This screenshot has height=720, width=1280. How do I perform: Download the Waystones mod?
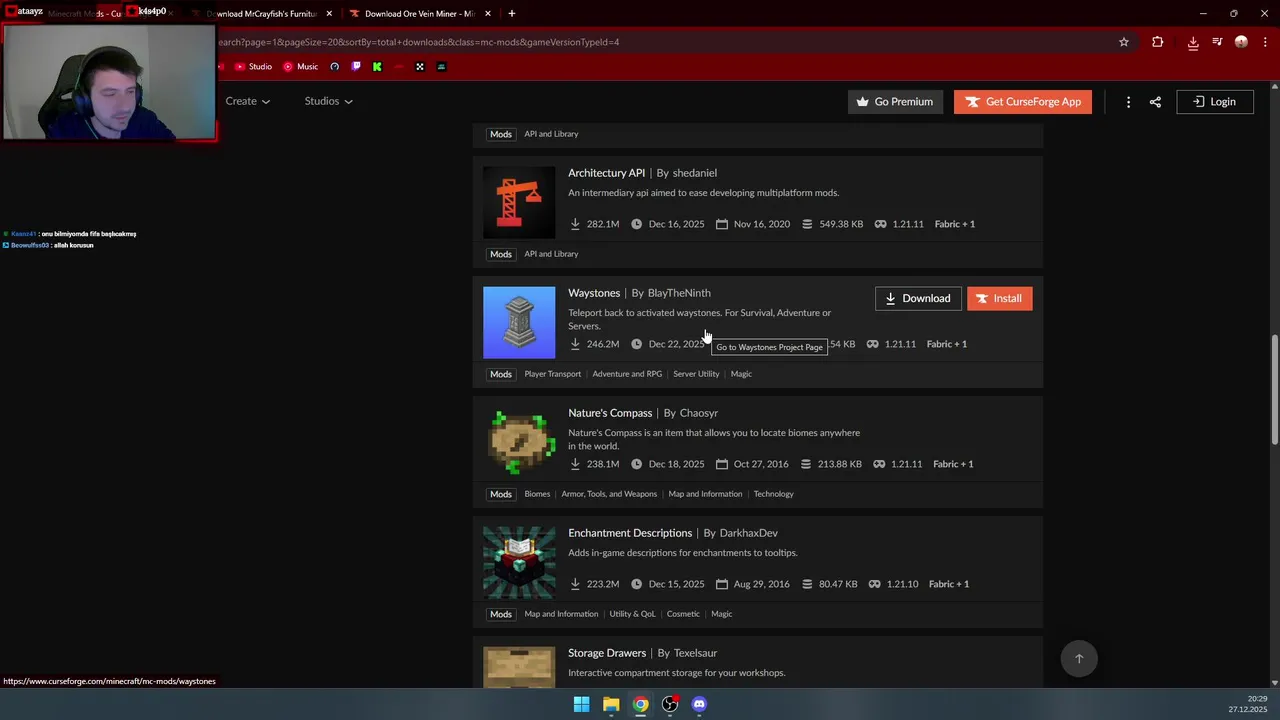coord(918,298)
